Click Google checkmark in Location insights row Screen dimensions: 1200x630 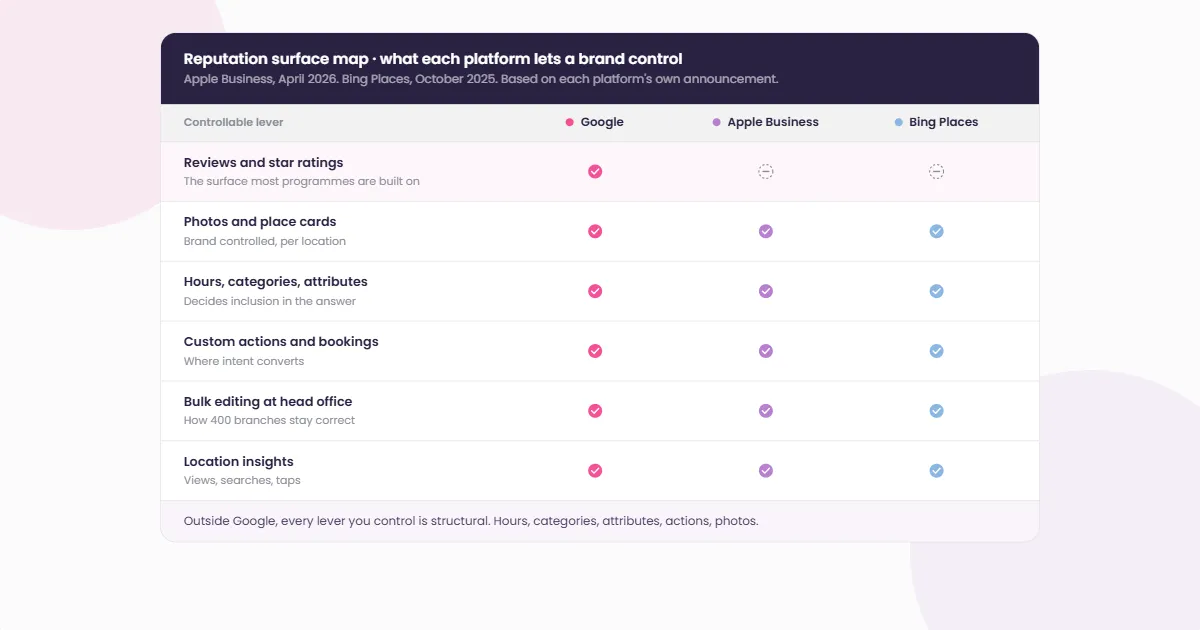595,471
